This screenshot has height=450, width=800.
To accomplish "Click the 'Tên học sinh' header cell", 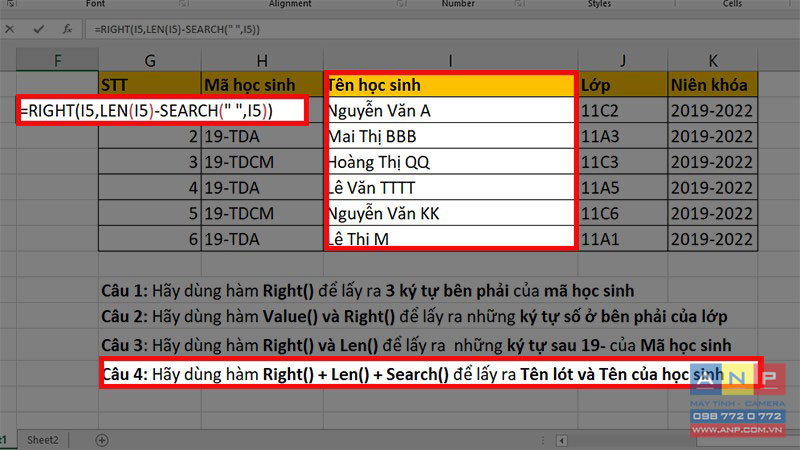I will 451,85.
